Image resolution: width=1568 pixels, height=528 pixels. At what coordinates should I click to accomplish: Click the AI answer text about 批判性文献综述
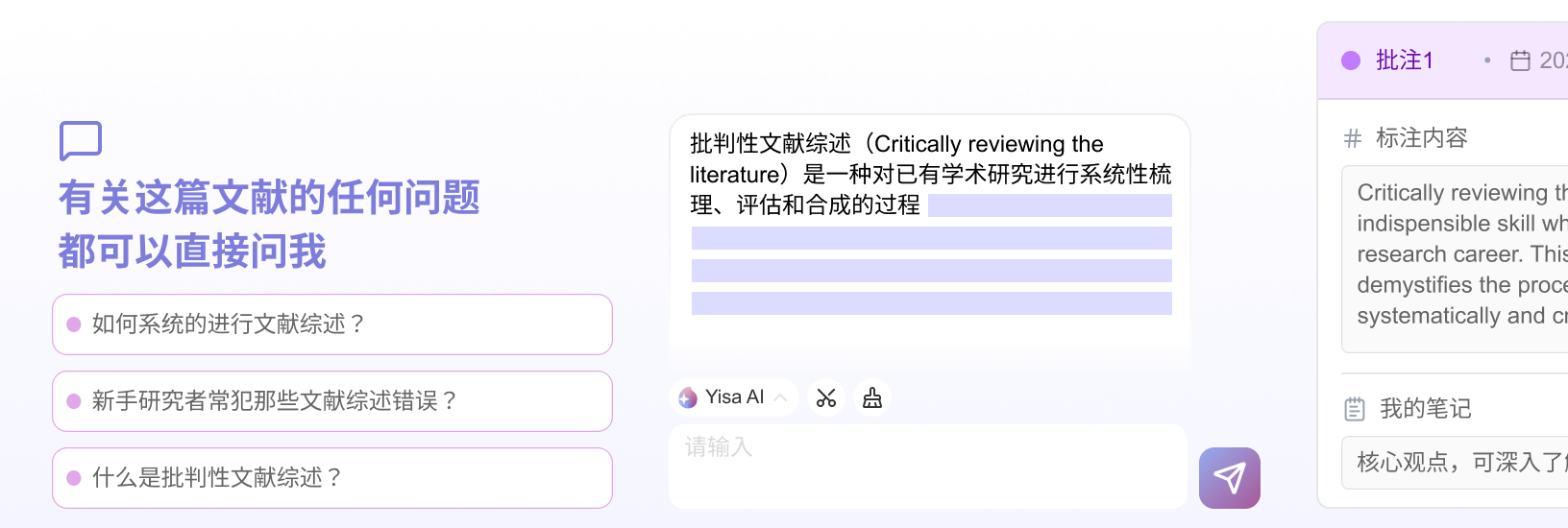point(929,174)
